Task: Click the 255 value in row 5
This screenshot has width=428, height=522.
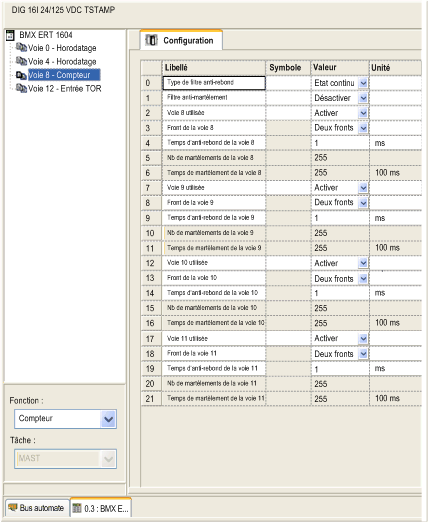Action: pos(321,158)
